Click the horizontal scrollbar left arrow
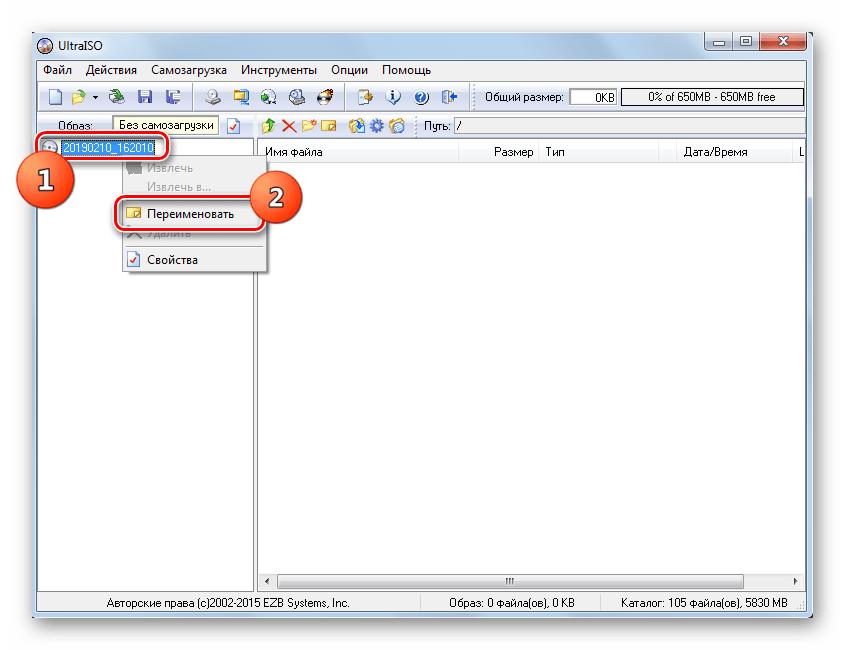This screenshot has width=845, height=650. 267,581
